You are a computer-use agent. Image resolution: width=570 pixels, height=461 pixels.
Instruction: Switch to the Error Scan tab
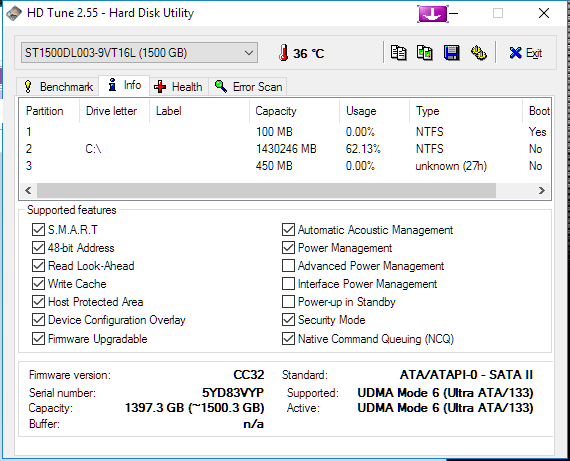coord(248,87)
